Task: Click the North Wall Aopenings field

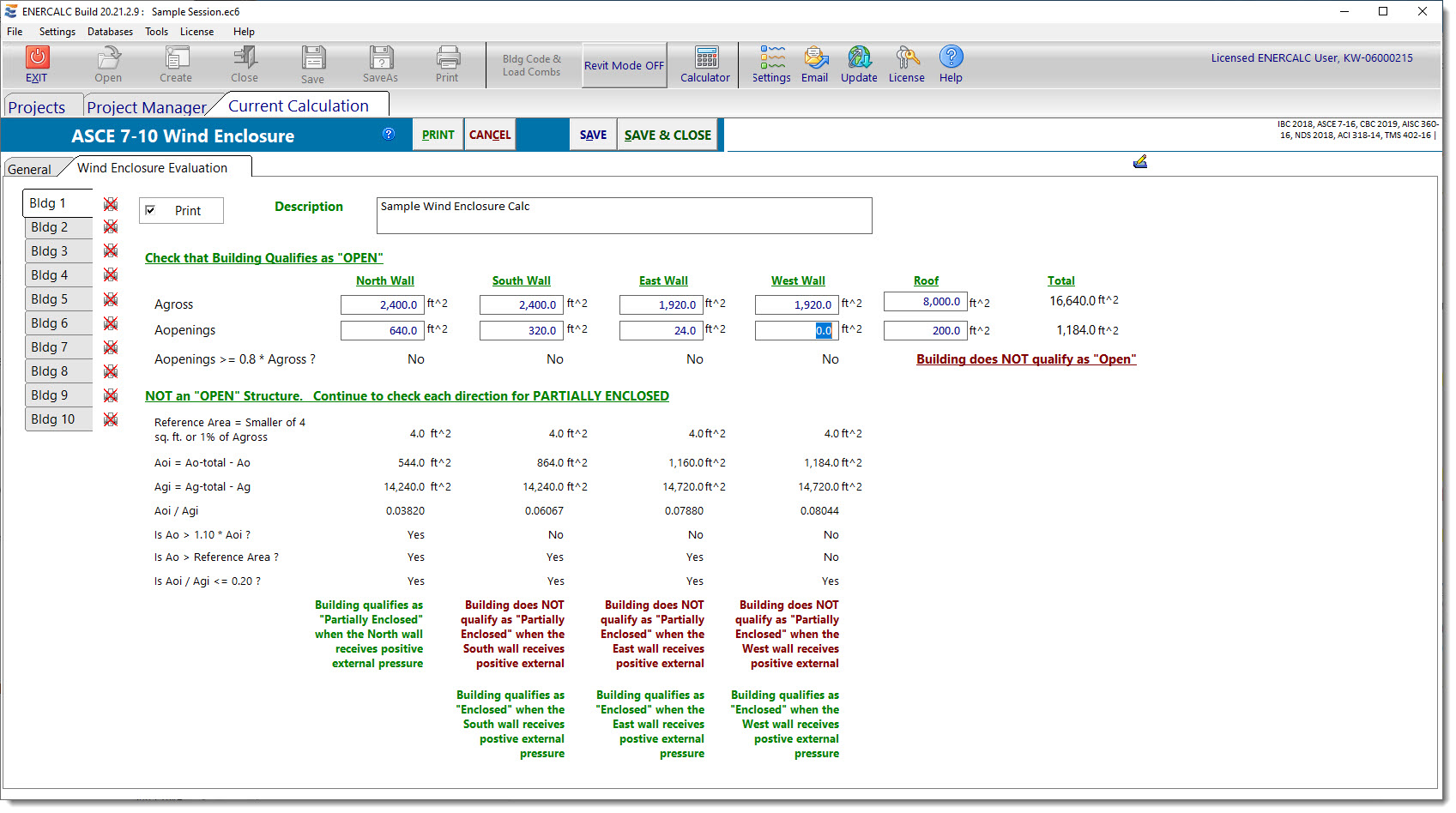Action: (x=381, y=330)
